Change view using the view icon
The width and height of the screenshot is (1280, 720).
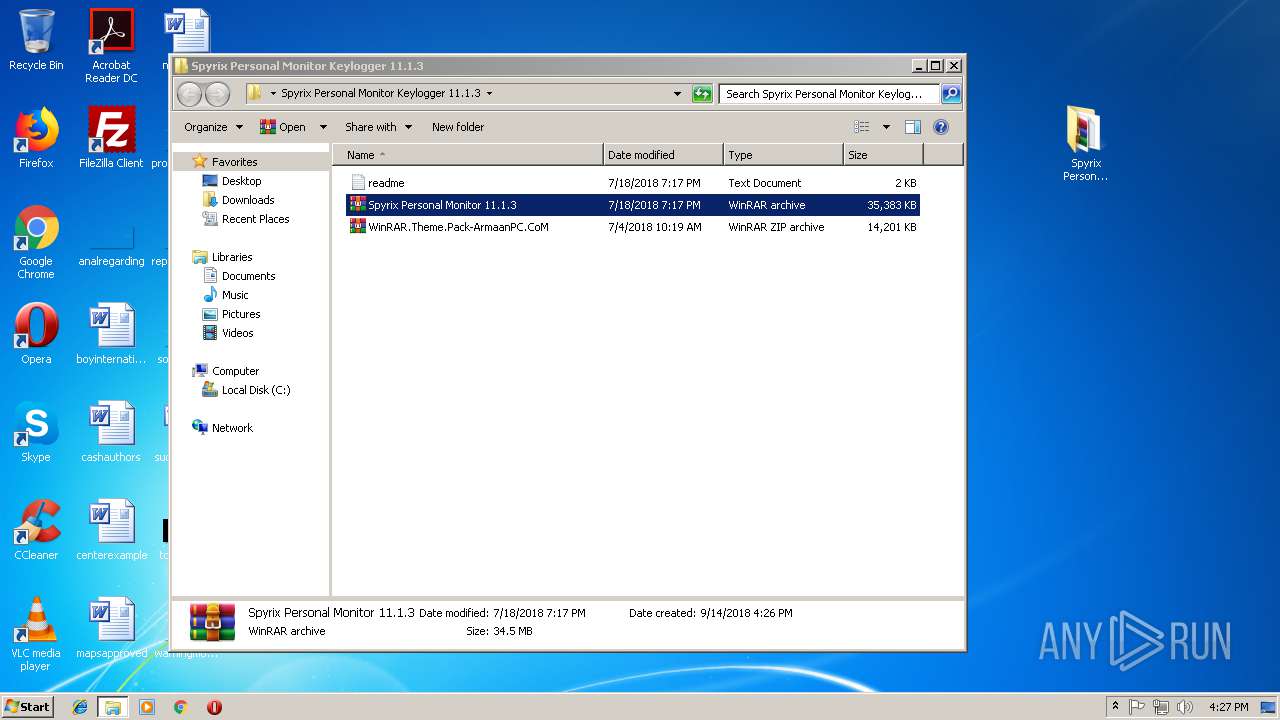tap(862, 127)
